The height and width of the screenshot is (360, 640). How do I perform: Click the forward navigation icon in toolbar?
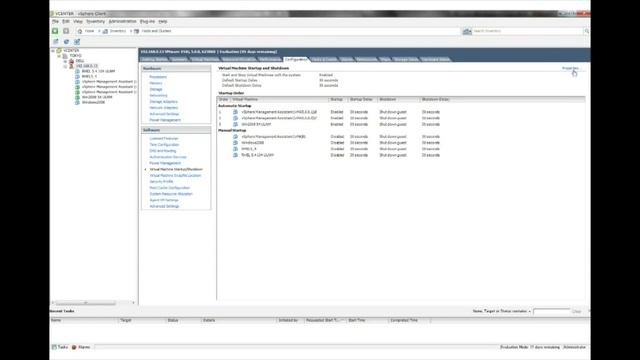[x=66, y=31]
